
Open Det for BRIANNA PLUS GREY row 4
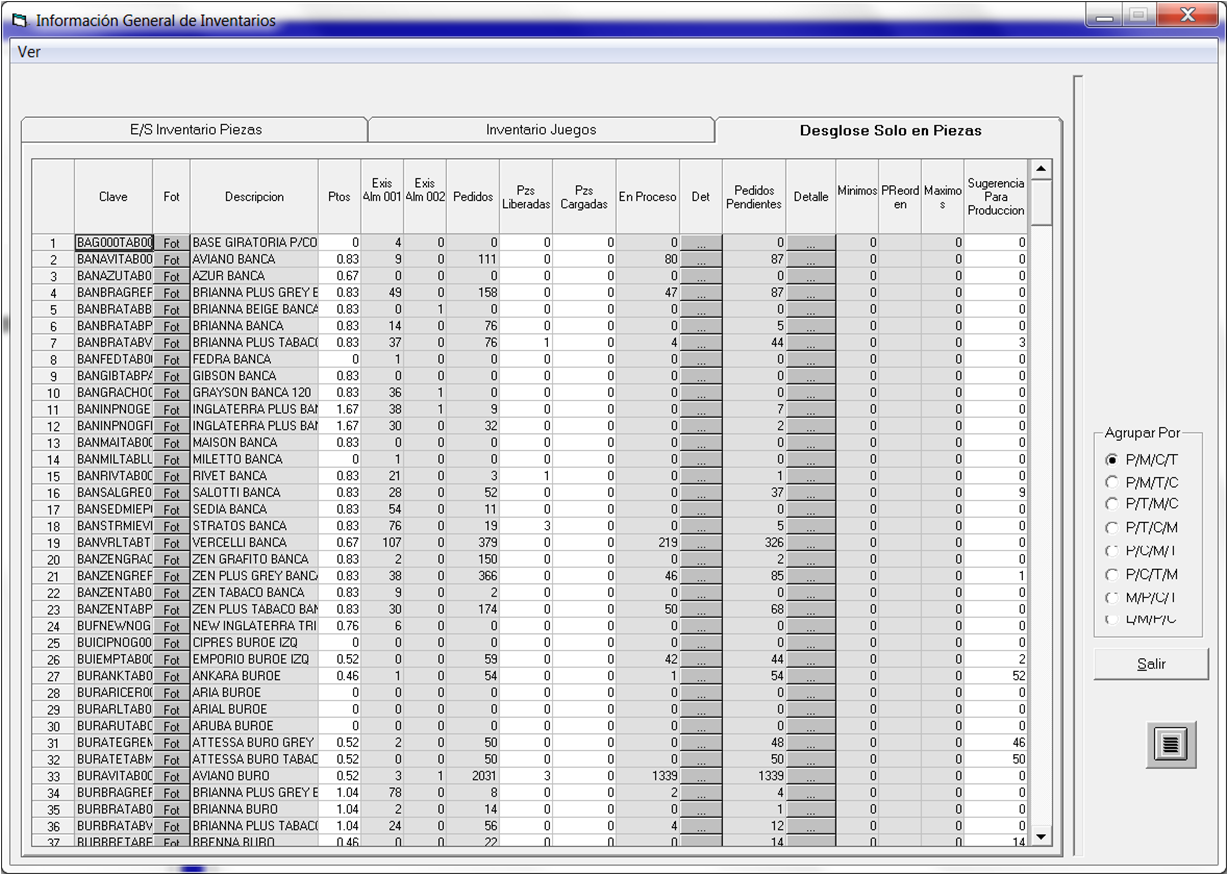coord(701,292)
